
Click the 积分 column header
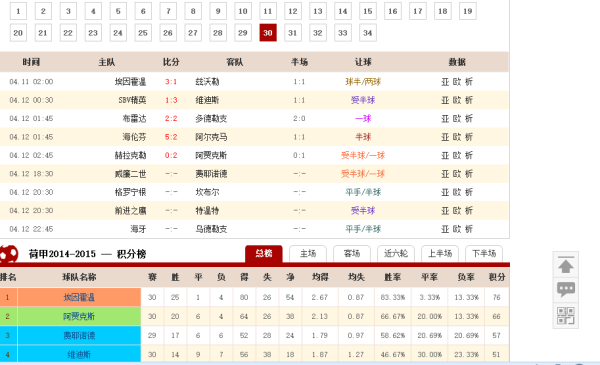click(x=497, y=277)
